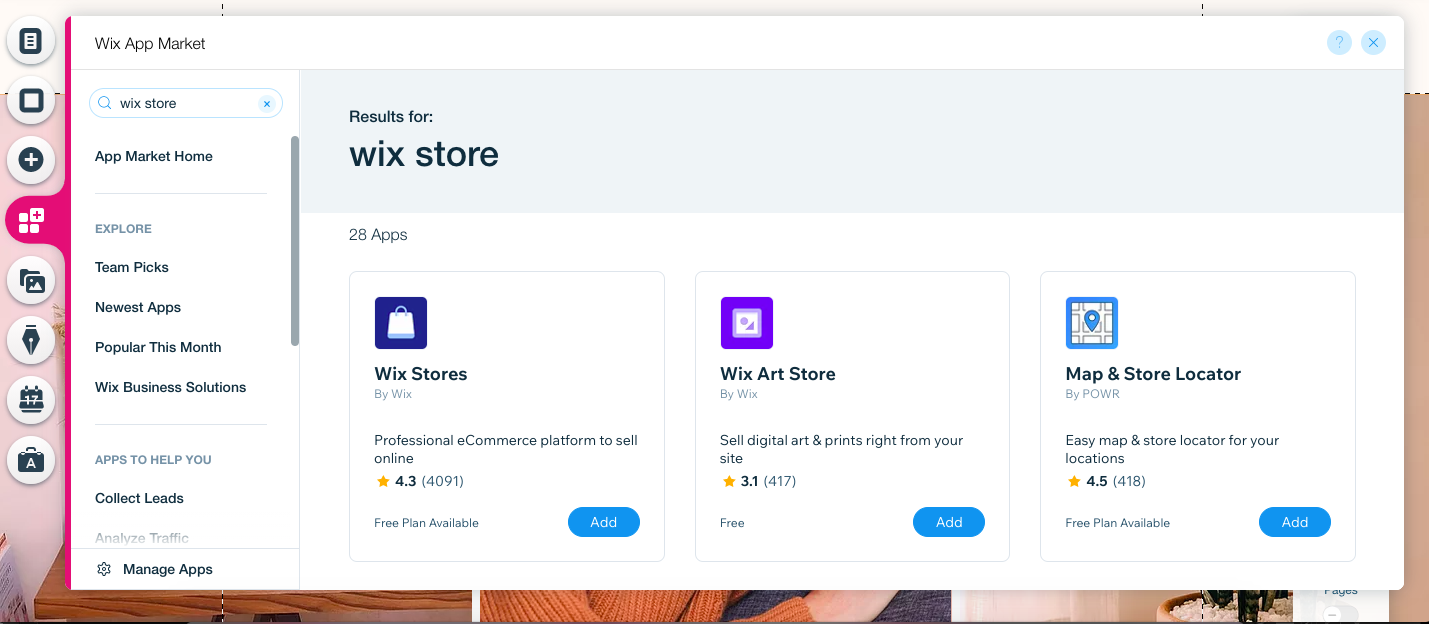
Task: Click the sidebar vertical scrollbar
Action: click(x=295, y=241)
